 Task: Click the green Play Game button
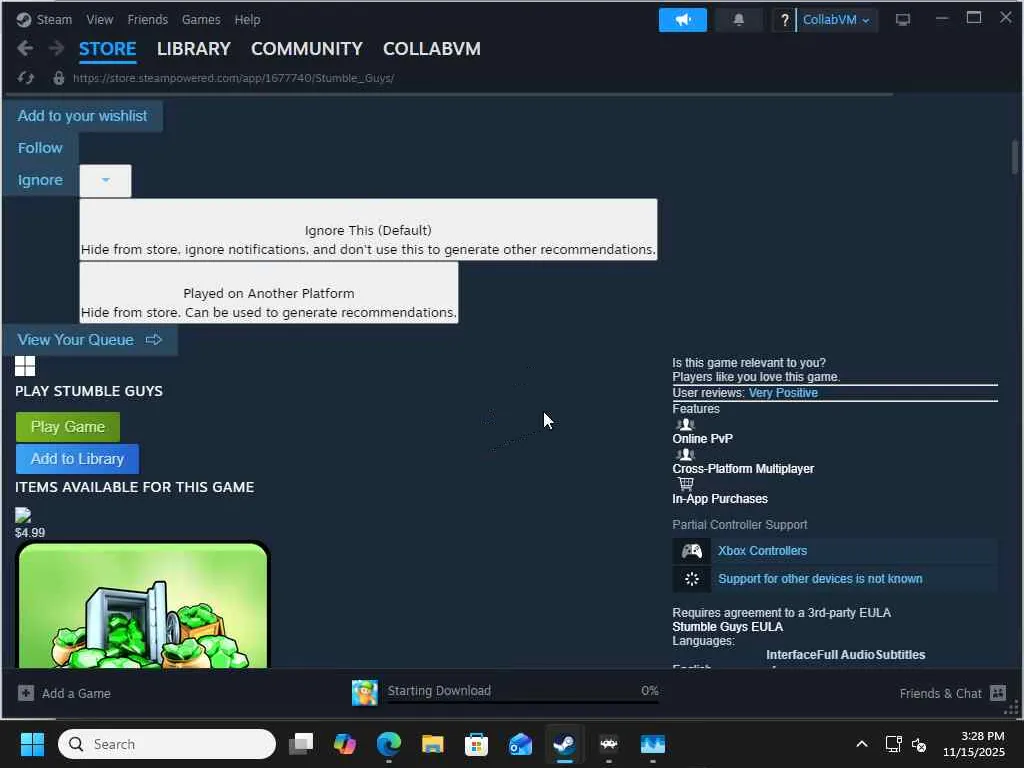68,427
